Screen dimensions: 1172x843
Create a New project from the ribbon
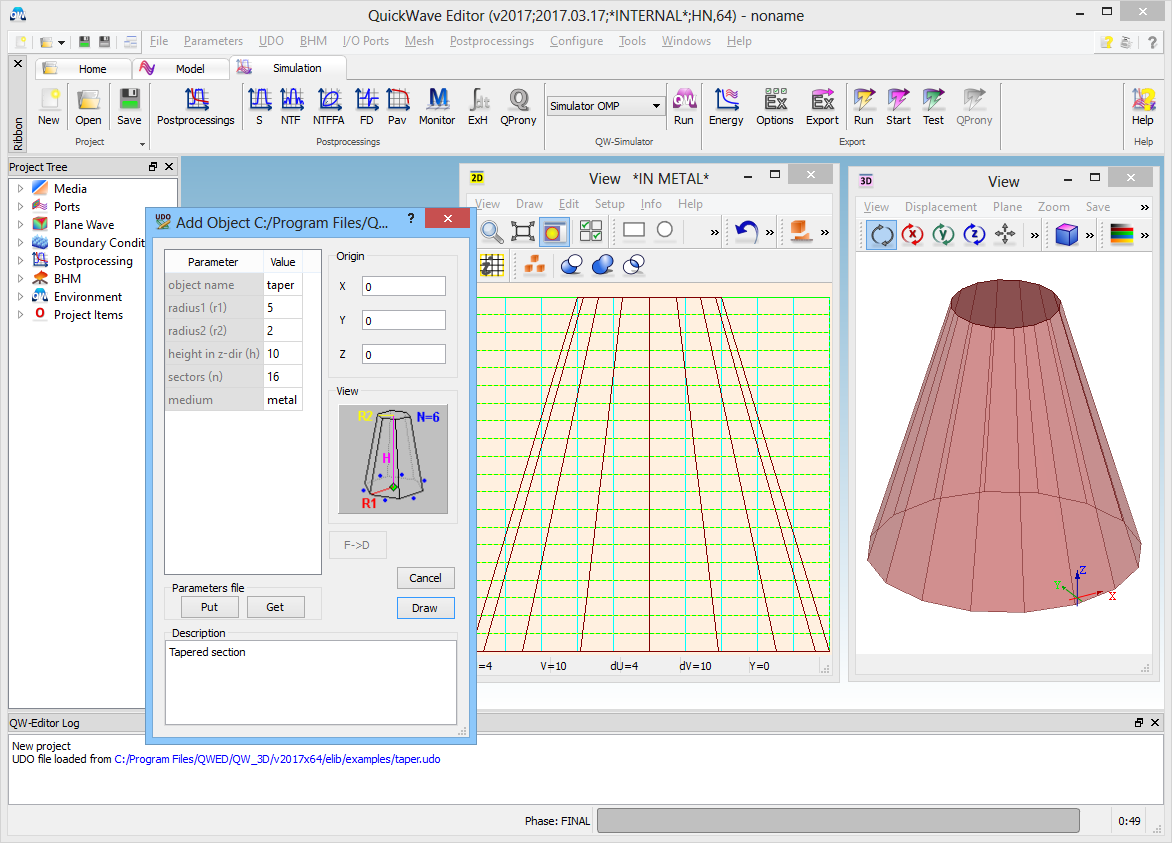49,106
